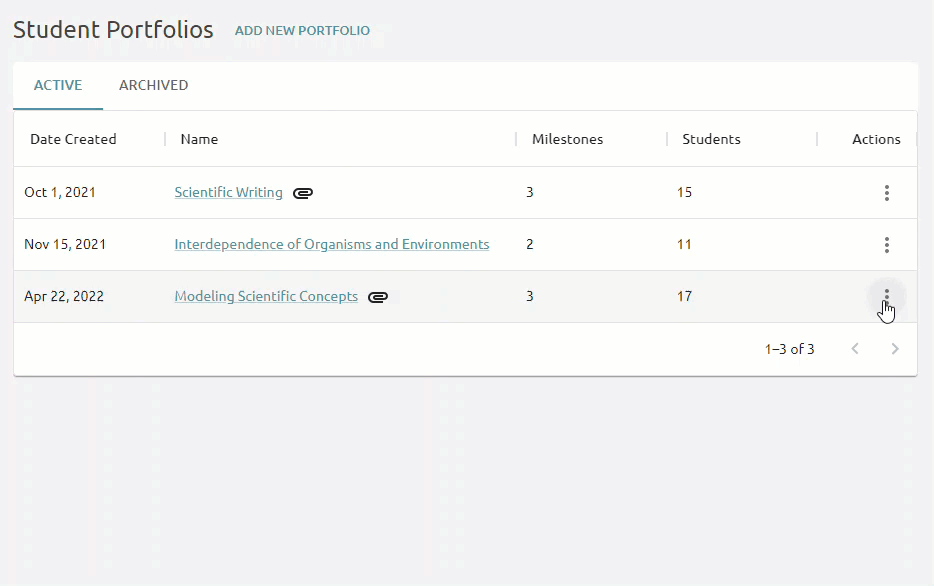Select the Oct 1, 2021 date cell
This screenshot has height=586, width=934.
click(x=60, y=192)
